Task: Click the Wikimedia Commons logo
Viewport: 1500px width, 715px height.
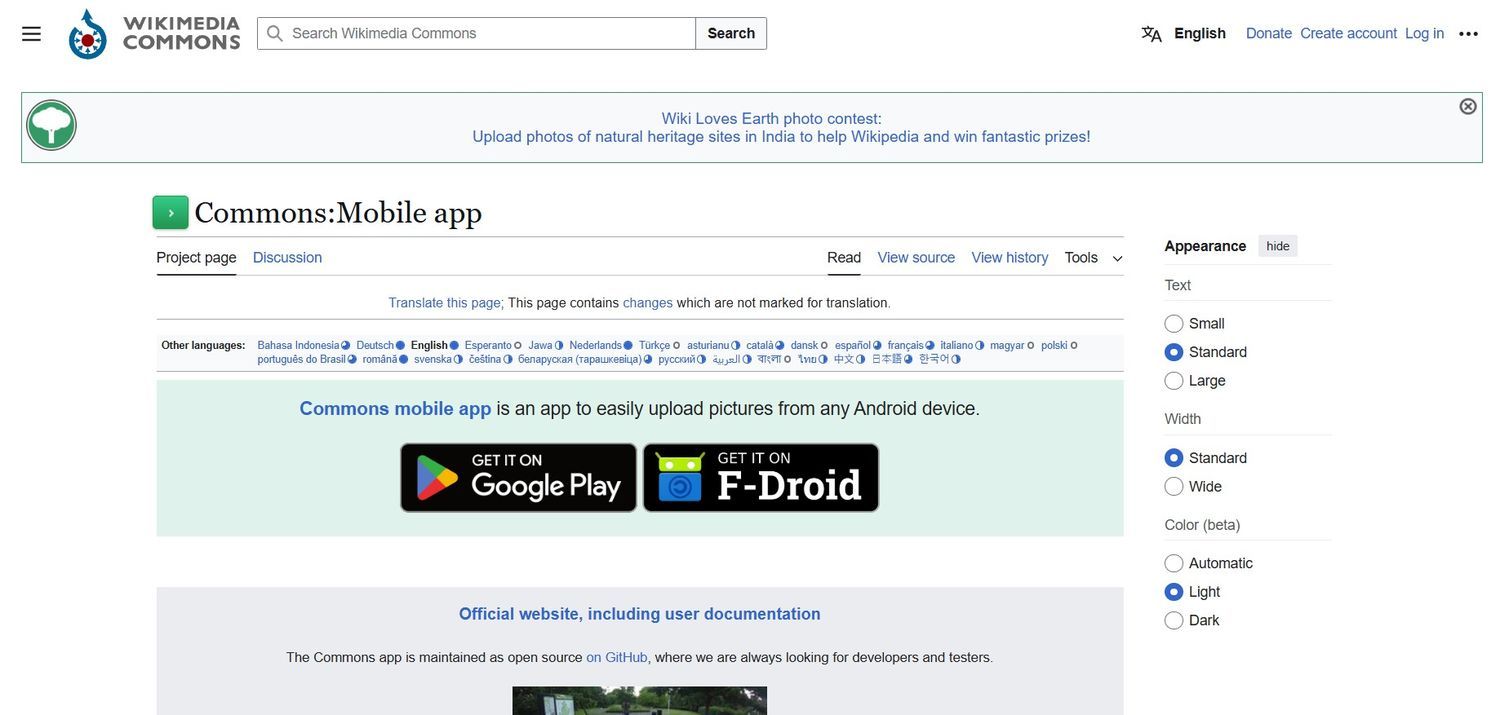Action: [154, 33]
